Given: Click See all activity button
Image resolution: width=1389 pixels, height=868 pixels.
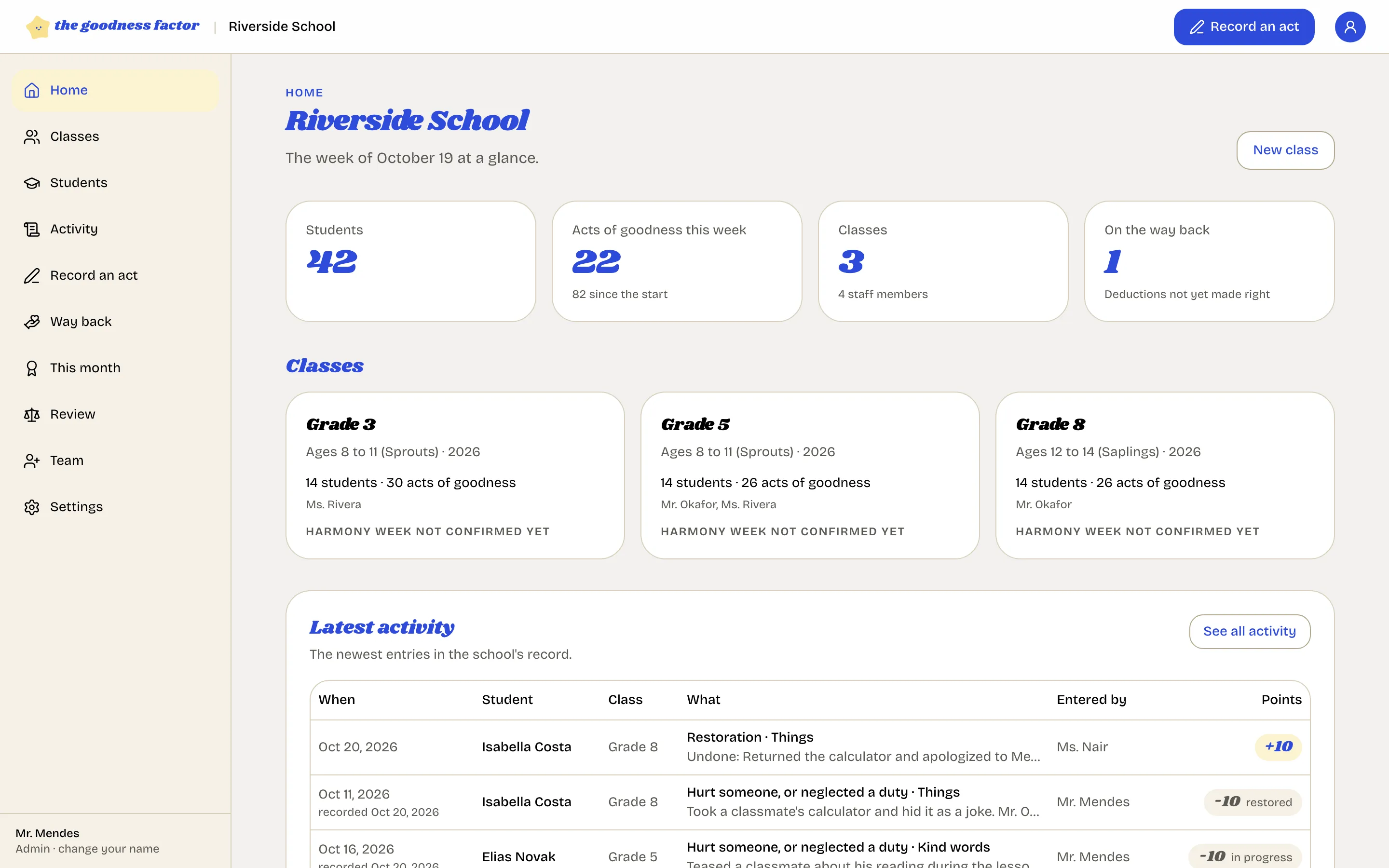Looking at the screenshot, I should [x=1250, y=632].
